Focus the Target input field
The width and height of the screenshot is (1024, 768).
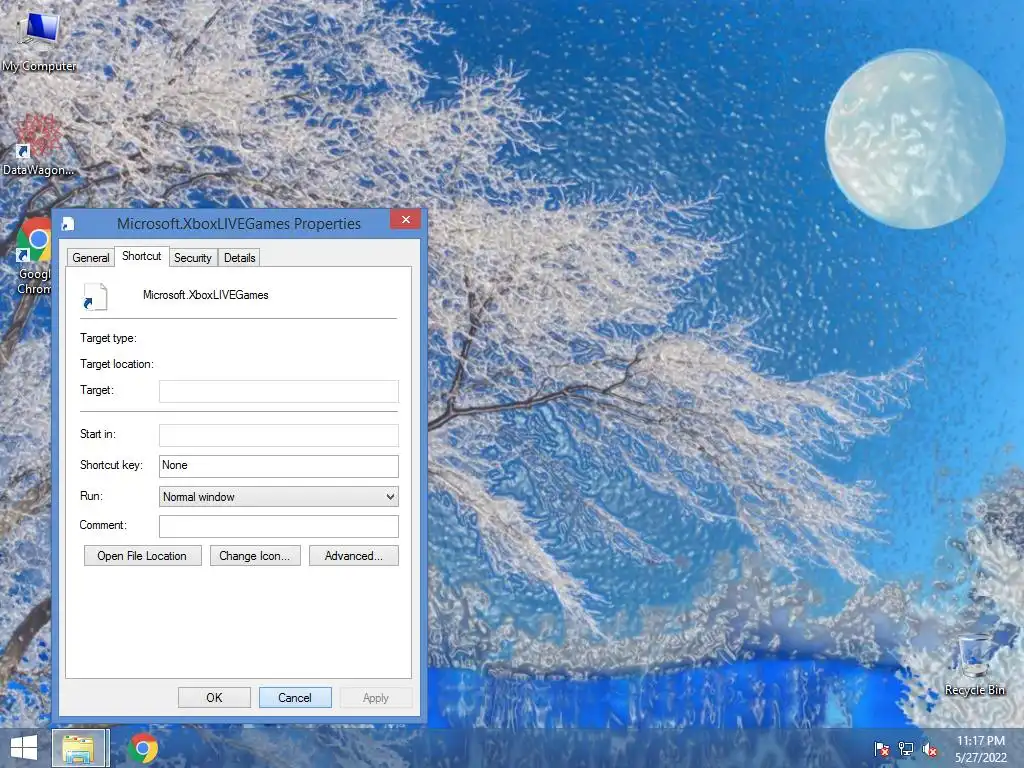(279, 391)
